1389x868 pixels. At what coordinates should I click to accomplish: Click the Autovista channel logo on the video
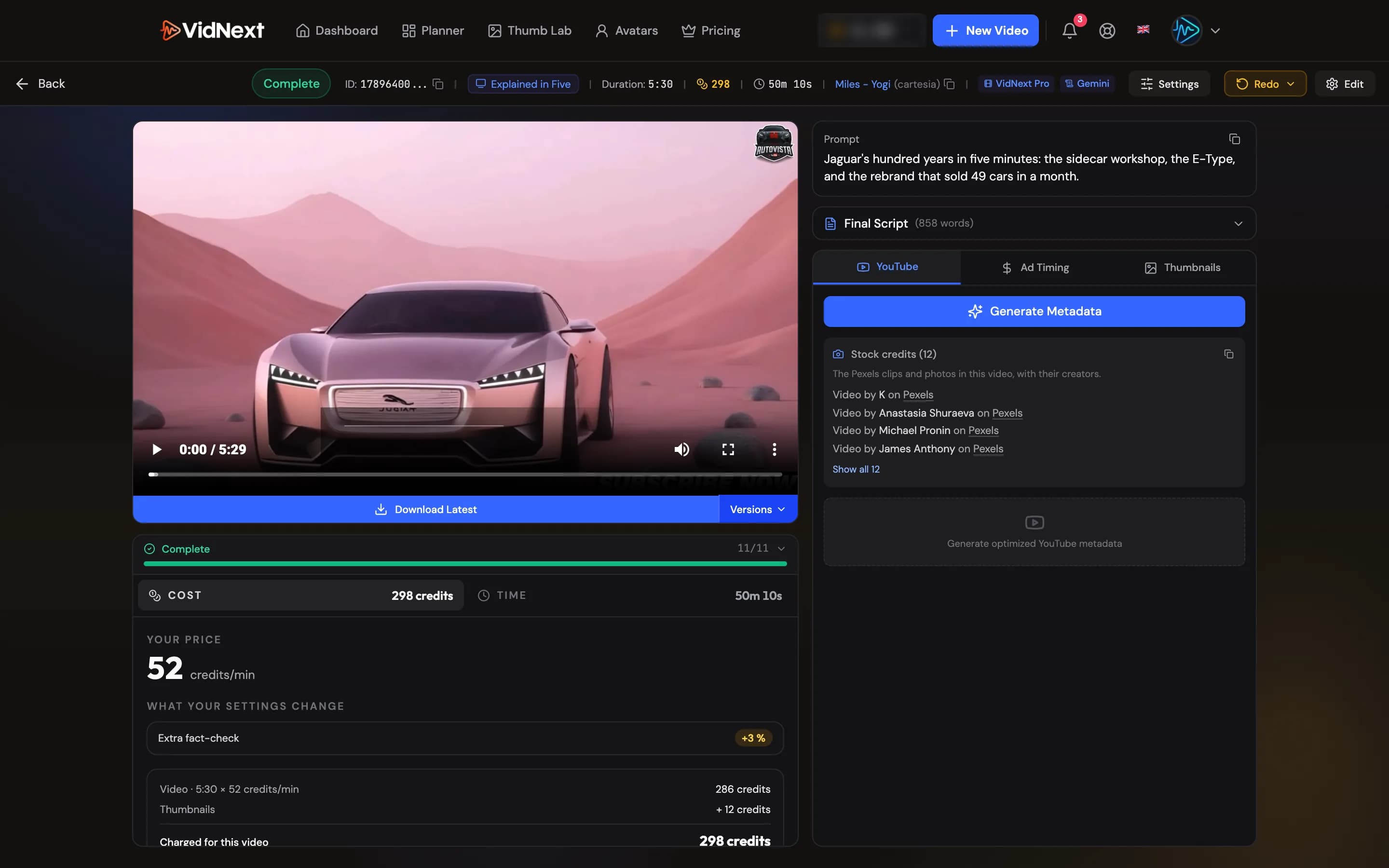[773, 144]
